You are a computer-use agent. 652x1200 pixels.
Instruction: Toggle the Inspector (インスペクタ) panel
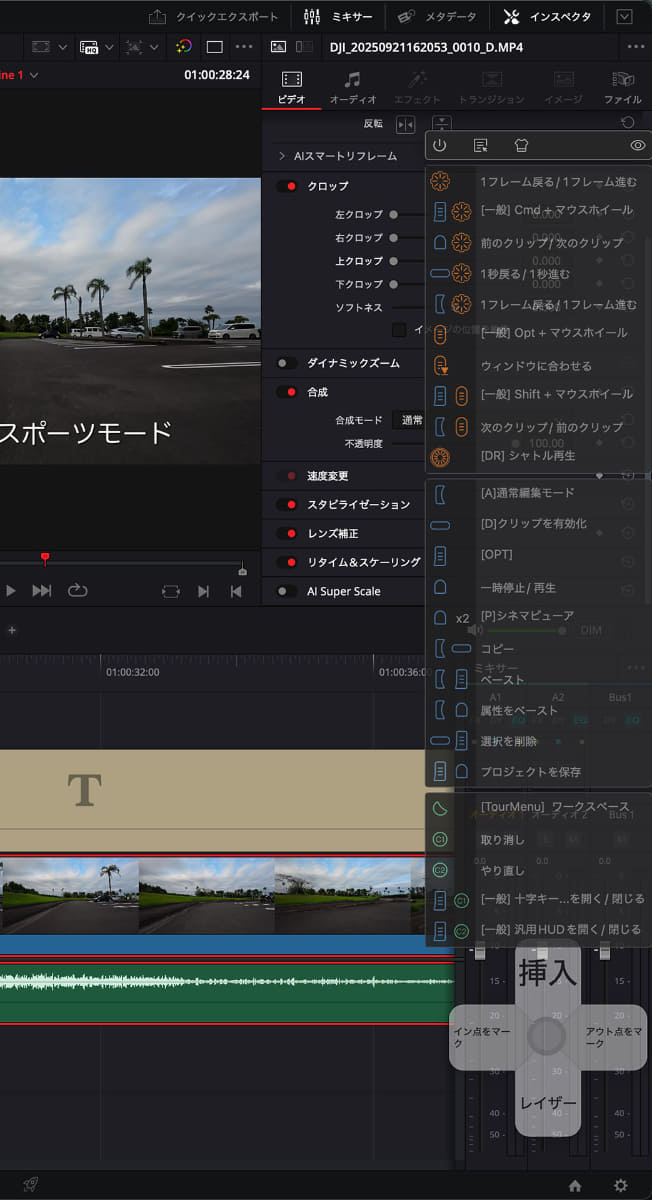(547, 17)
